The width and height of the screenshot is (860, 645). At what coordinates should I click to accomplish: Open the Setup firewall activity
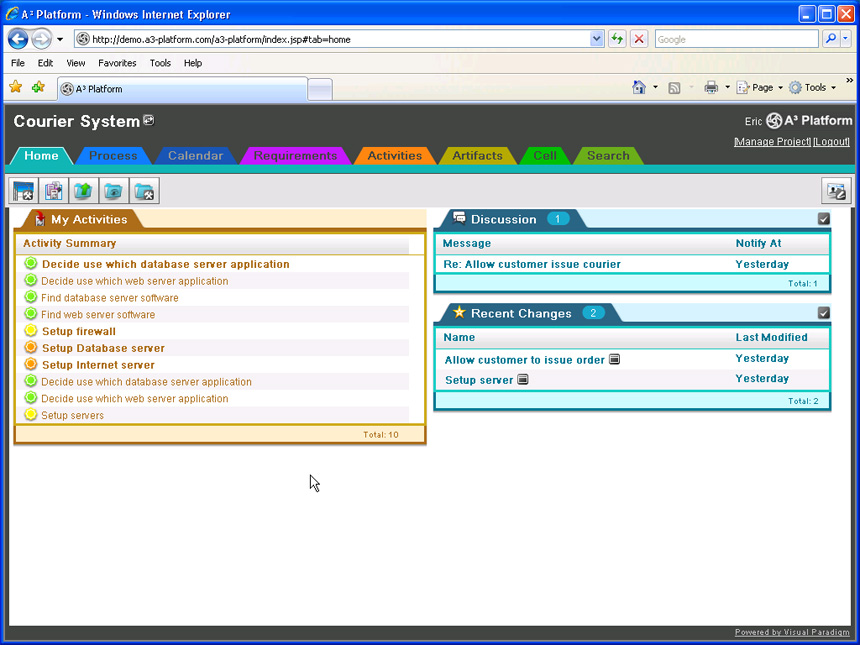pyautogui.click(x=79, y=331)
